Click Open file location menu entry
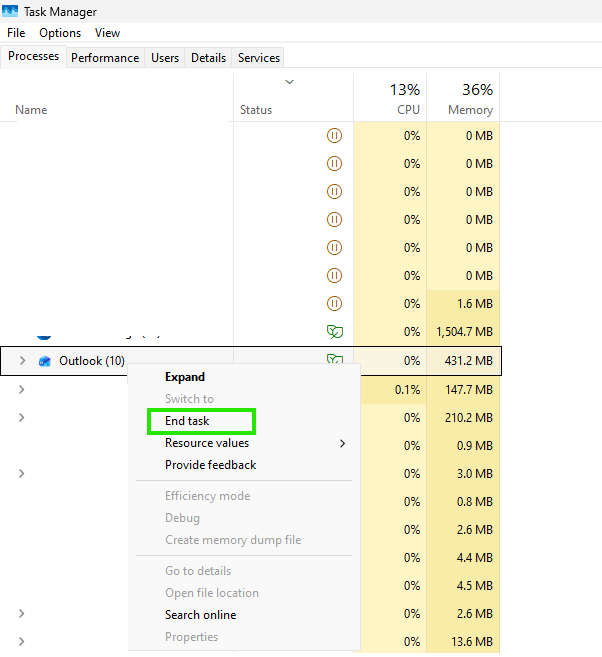Viewport: 602px width, 657px height. click(212, 593)
